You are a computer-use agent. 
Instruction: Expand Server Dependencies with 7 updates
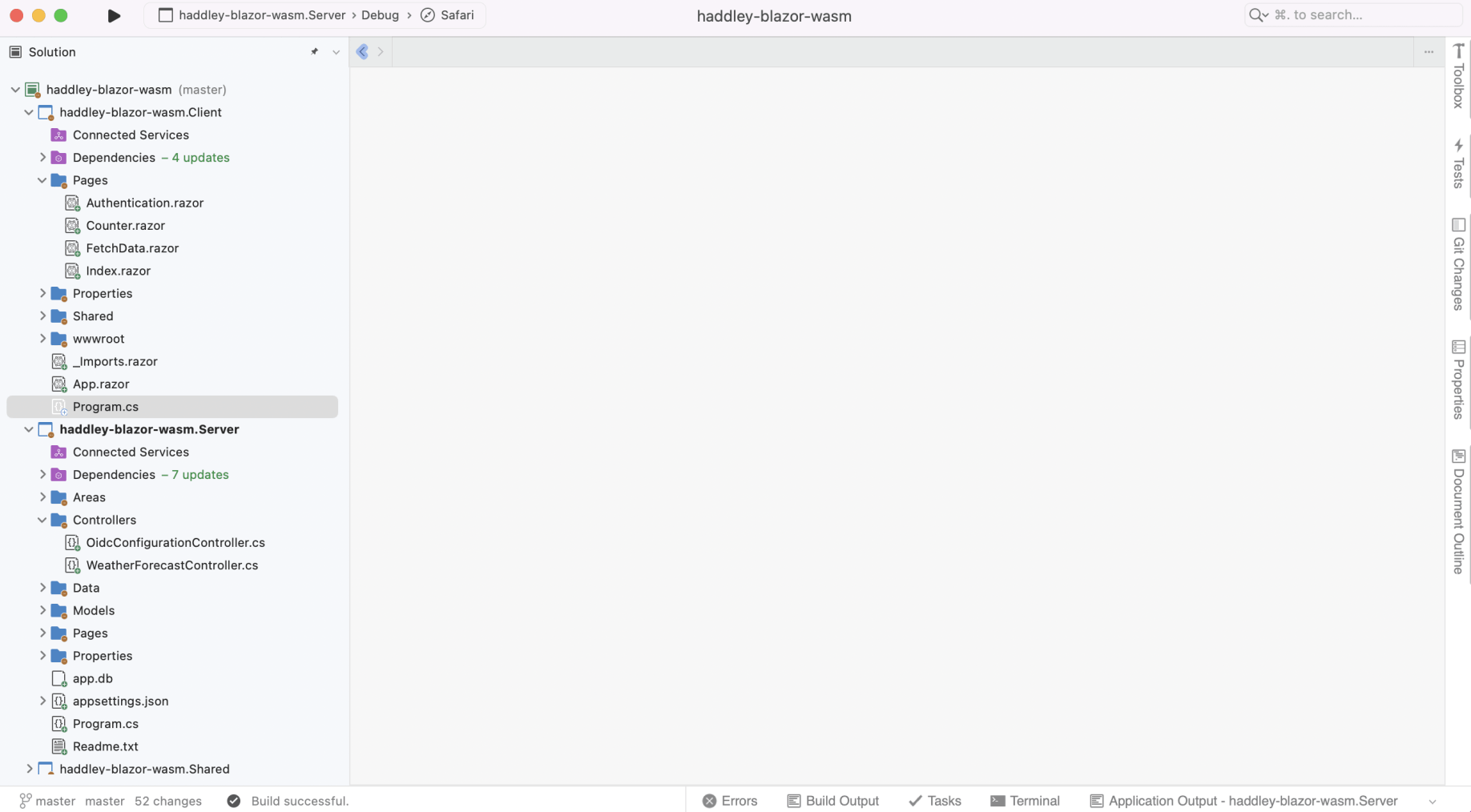click(42, 475)
